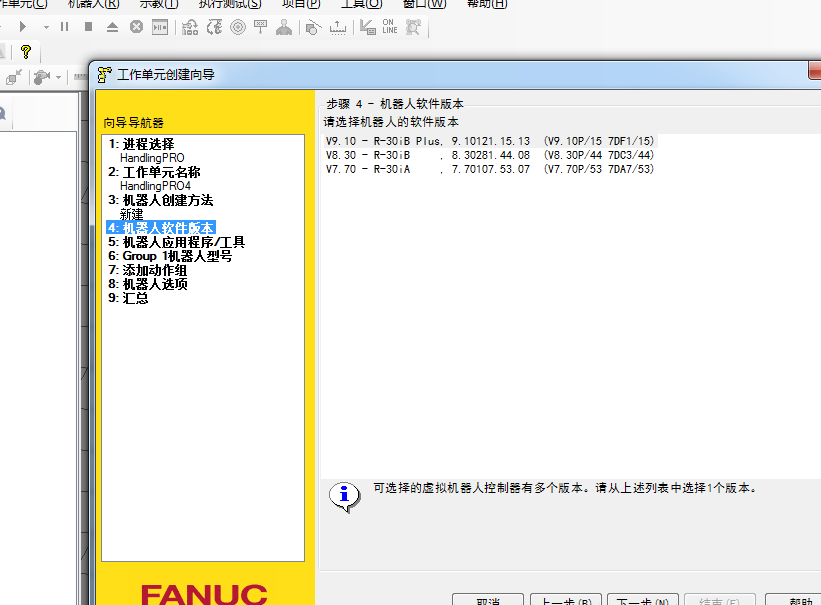Click the Stop (square) toolbar icon

88,27
